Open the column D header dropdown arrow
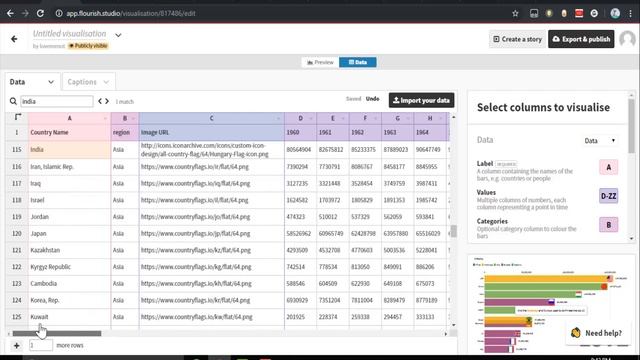640x360 pixels. [311, 118]
